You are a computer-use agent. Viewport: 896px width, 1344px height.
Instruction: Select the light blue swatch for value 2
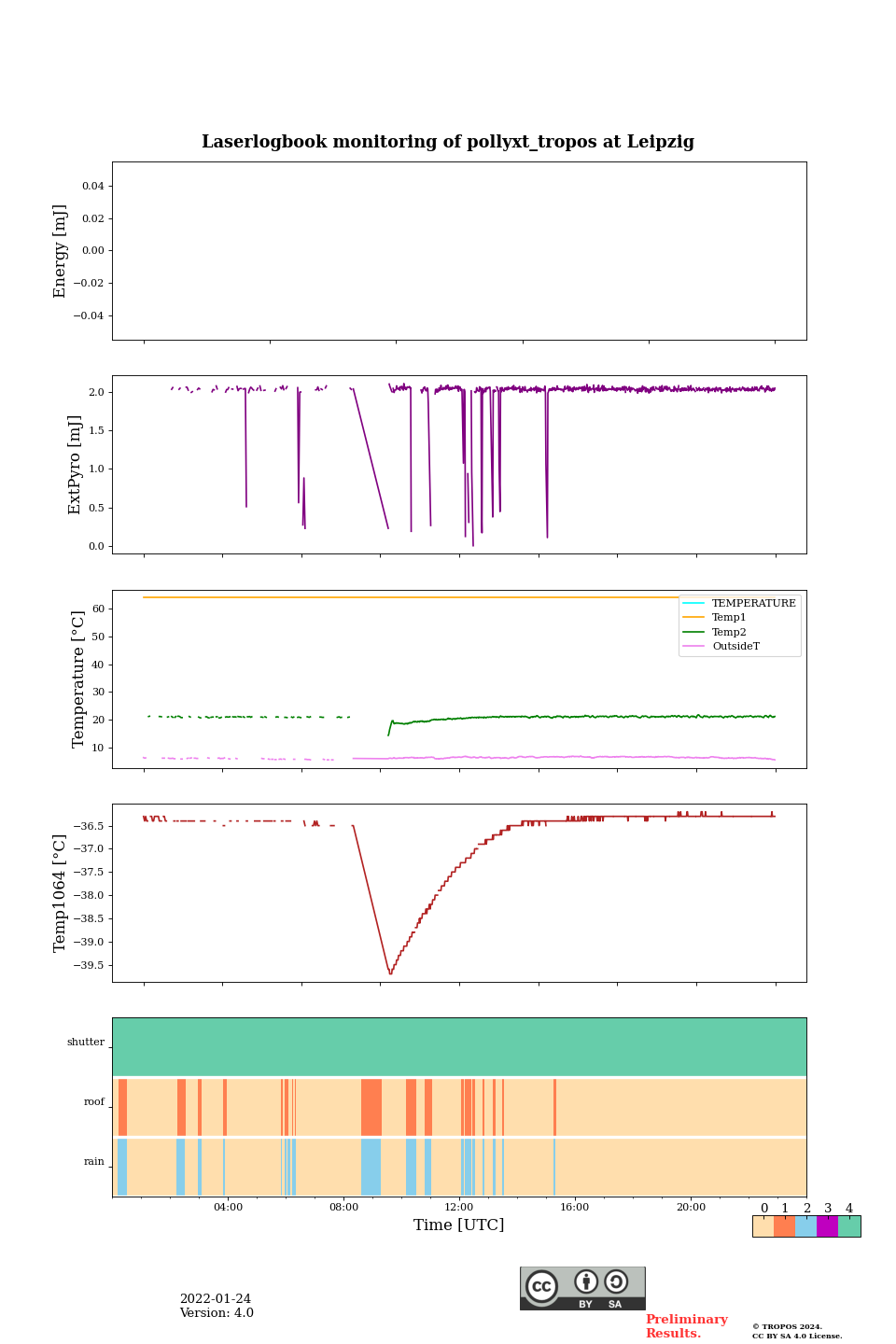click(805, 1226)
